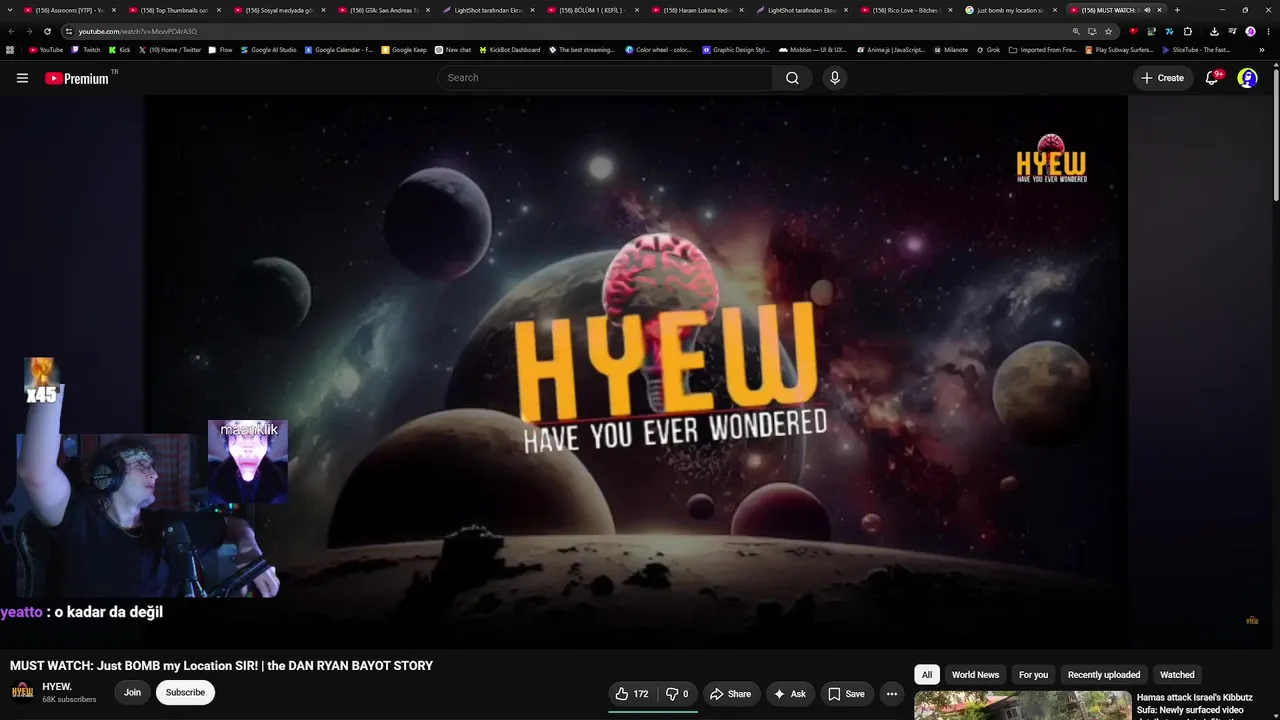
Task: Click the HYEW watermark on video
Action: pyautogui.click(x=1251, y=620)
